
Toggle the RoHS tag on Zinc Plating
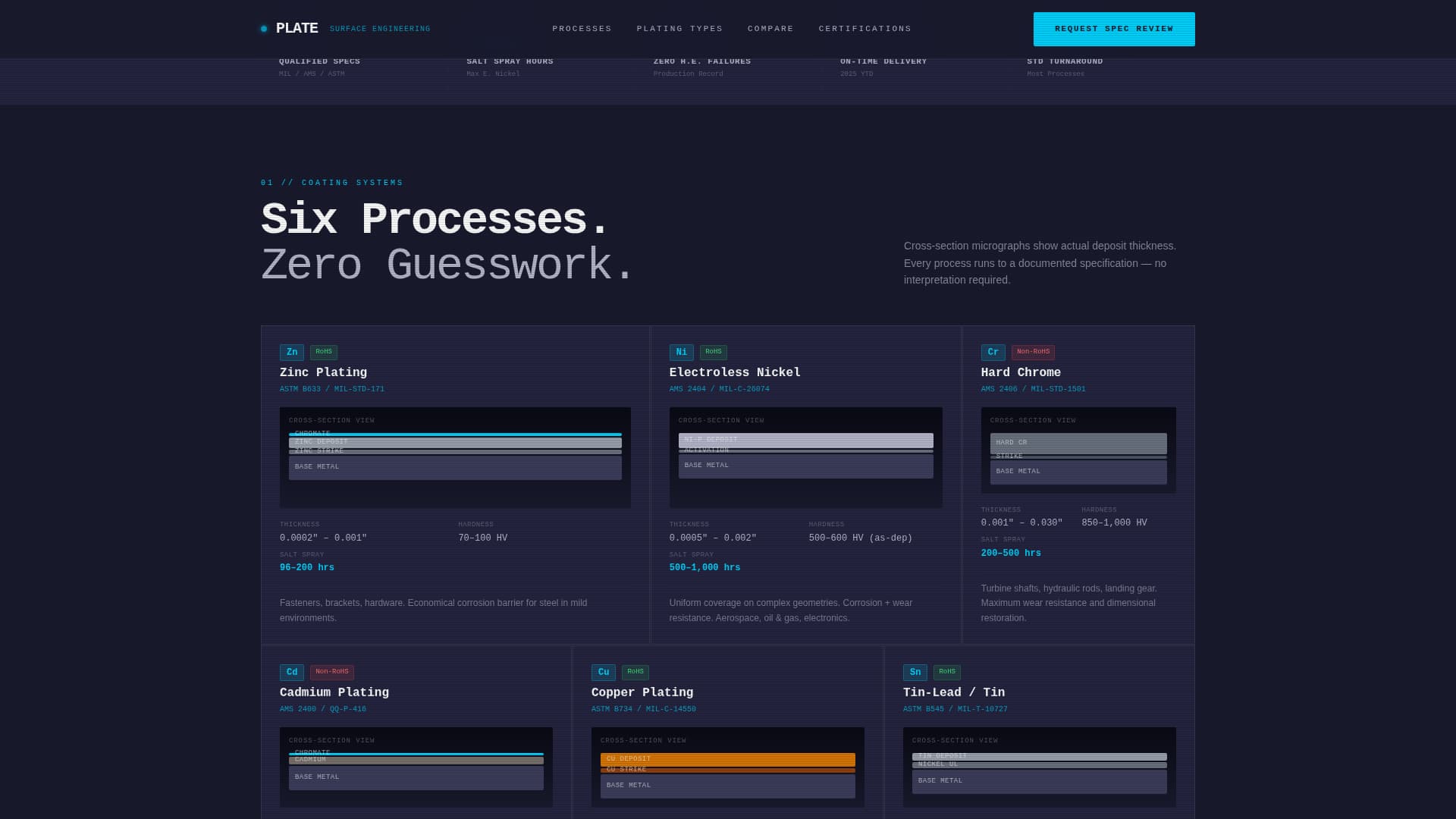pos(324,352)
